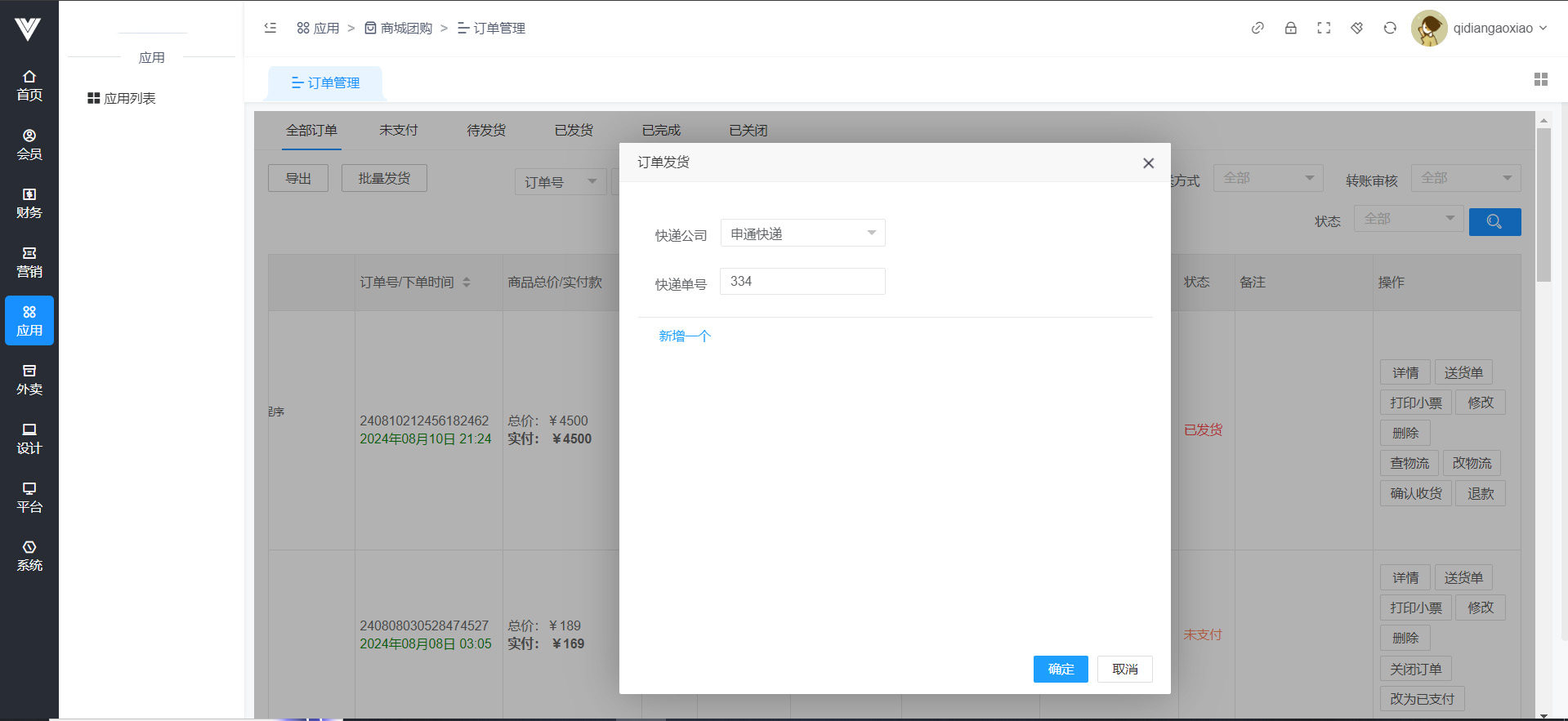Switch to the 待发货 tab

coord(486,131)
